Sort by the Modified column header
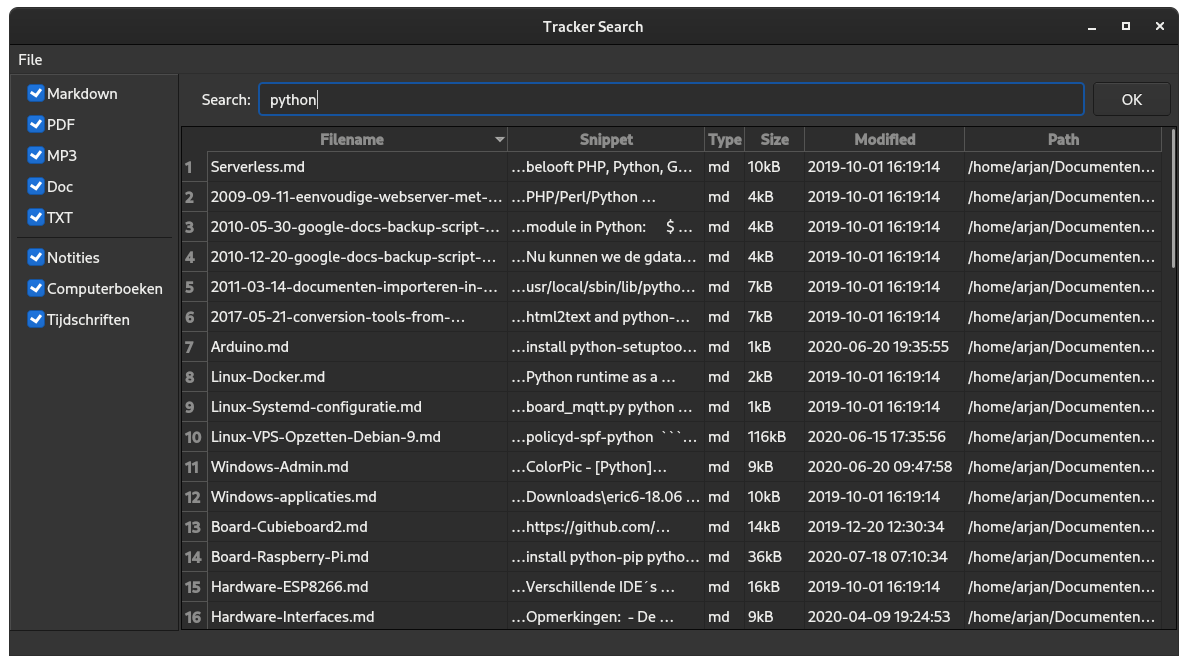This screenshot has height=665, width=1188. (x=884, y=140)
